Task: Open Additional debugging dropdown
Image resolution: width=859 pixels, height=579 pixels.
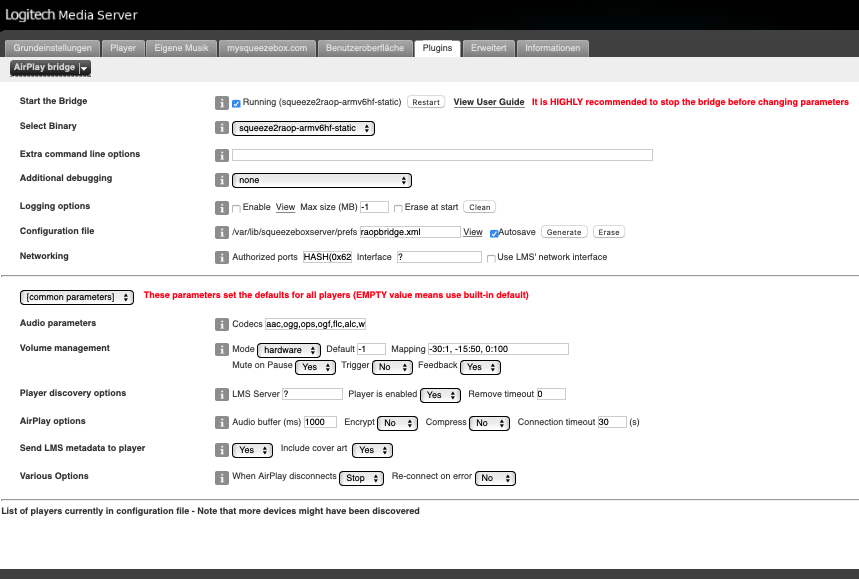Action: point(322,180)
